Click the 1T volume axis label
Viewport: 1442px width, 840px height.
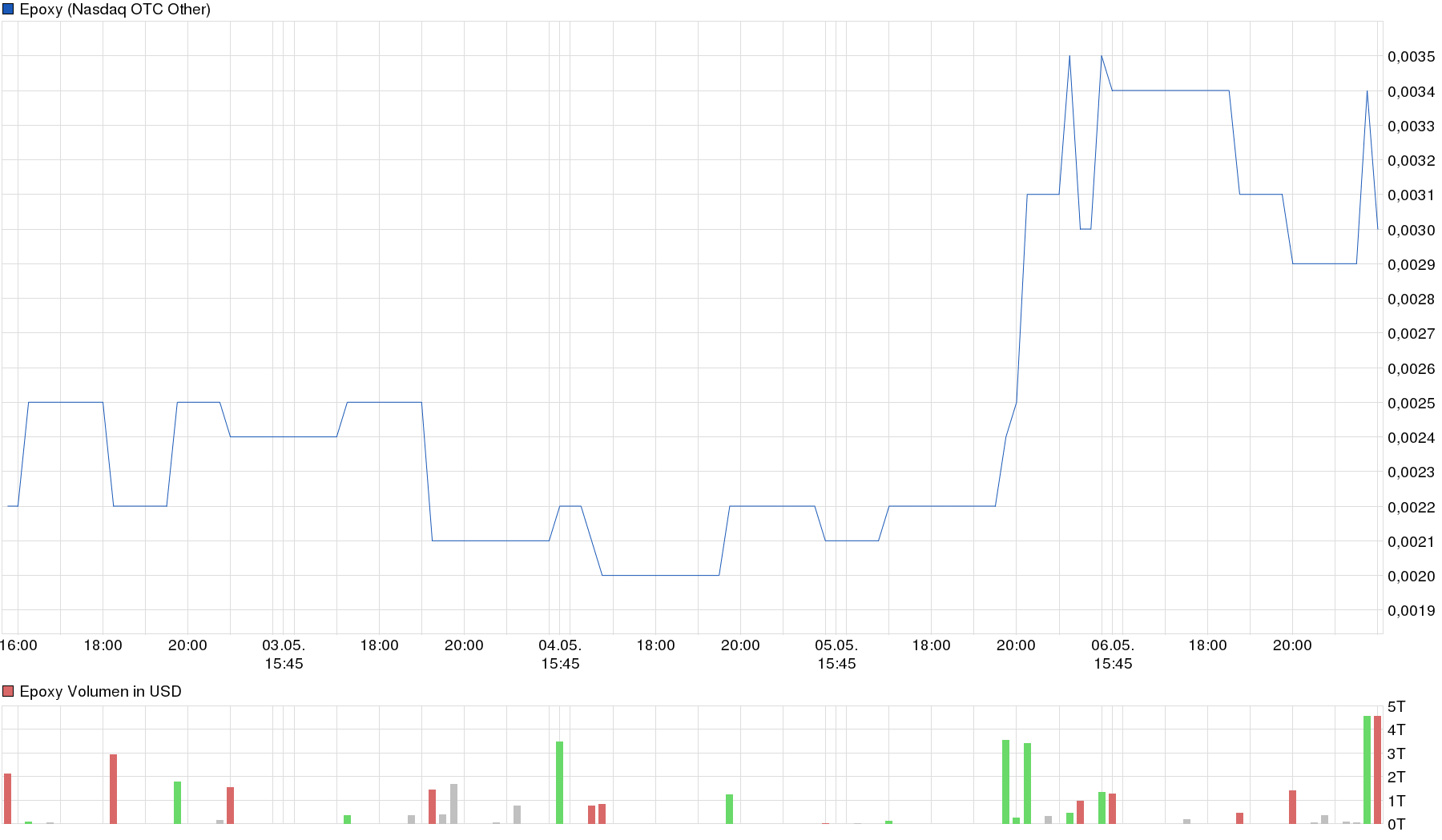tap(1396, 801)
